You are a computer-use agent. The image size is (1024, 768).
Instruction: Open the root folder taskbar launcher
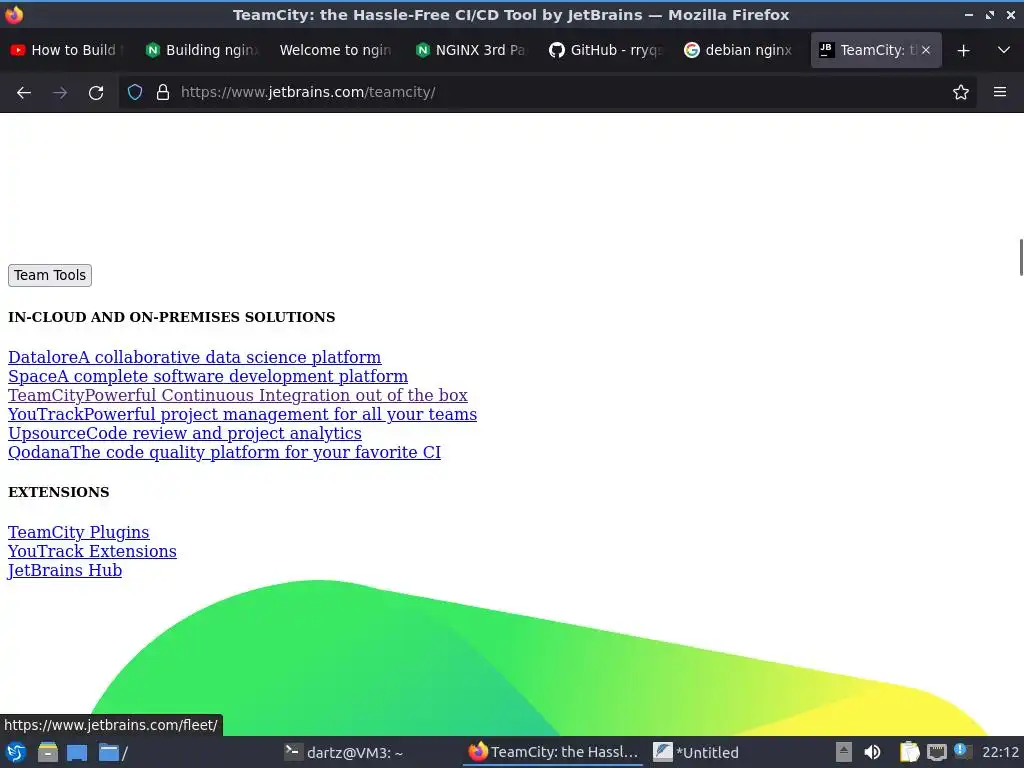coord(113,752)
